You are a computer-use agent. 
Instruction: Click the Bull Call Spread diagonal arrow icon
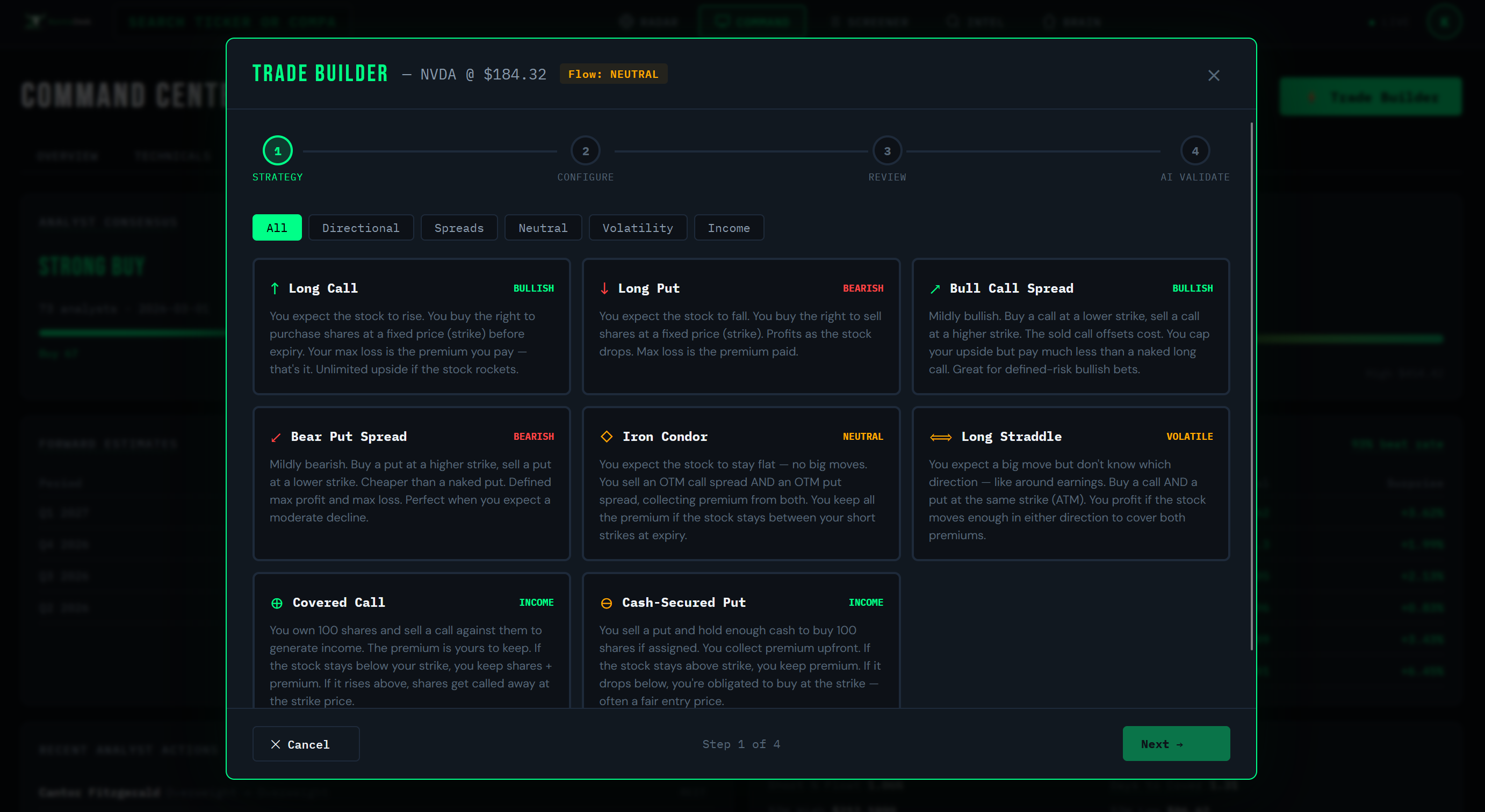pos(935,289)
